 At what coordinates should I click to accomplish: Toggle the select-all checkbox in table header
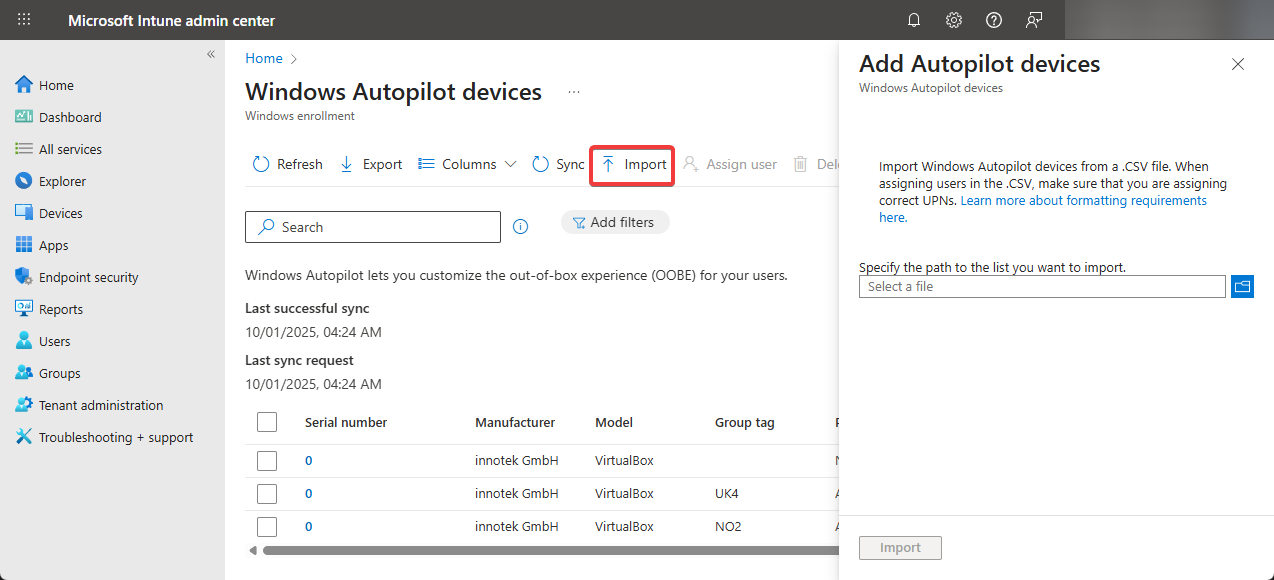(267, 422)
